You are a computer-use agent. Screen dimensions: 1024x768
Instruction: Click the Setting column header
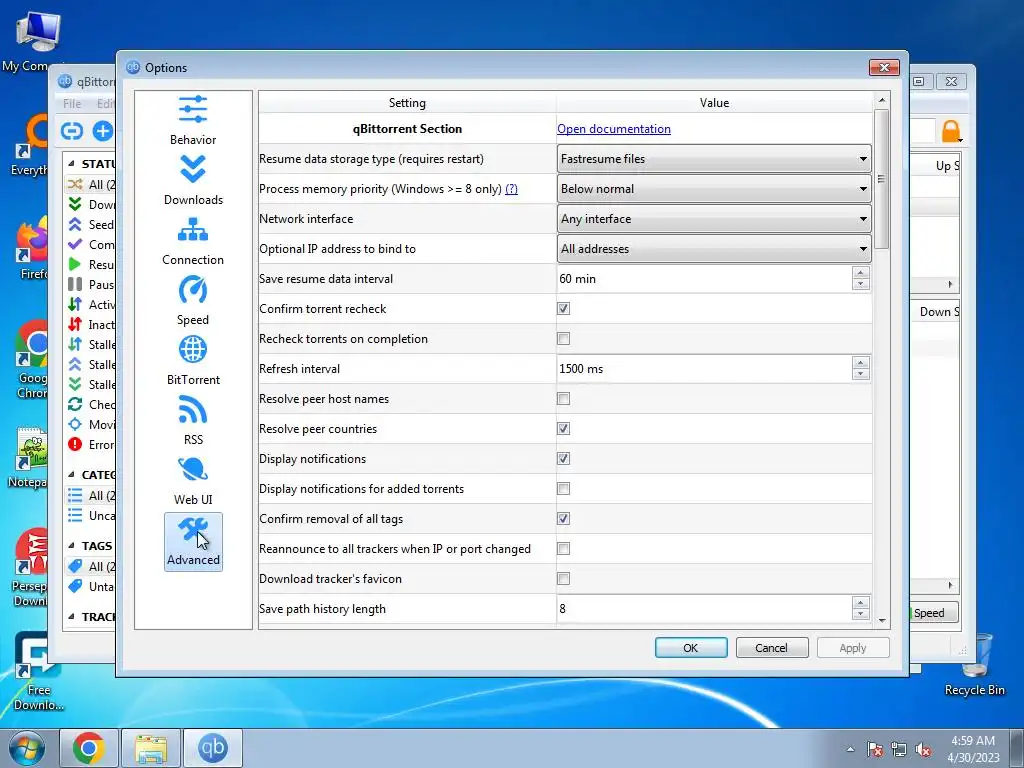tap(407, 103)
